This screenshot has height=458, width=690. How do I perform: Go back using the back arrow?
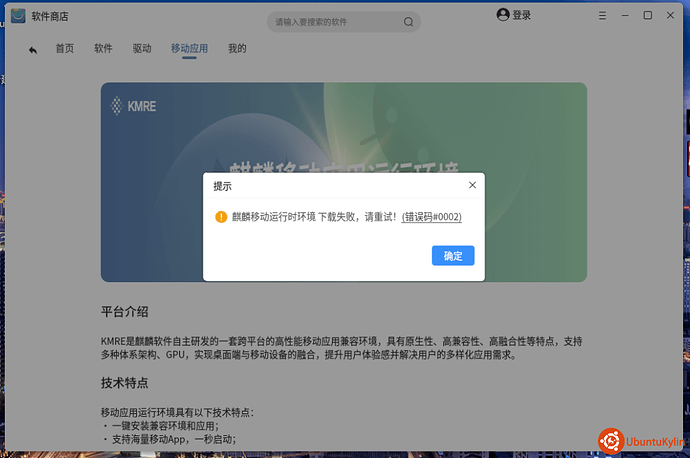(x=33, y=49)
